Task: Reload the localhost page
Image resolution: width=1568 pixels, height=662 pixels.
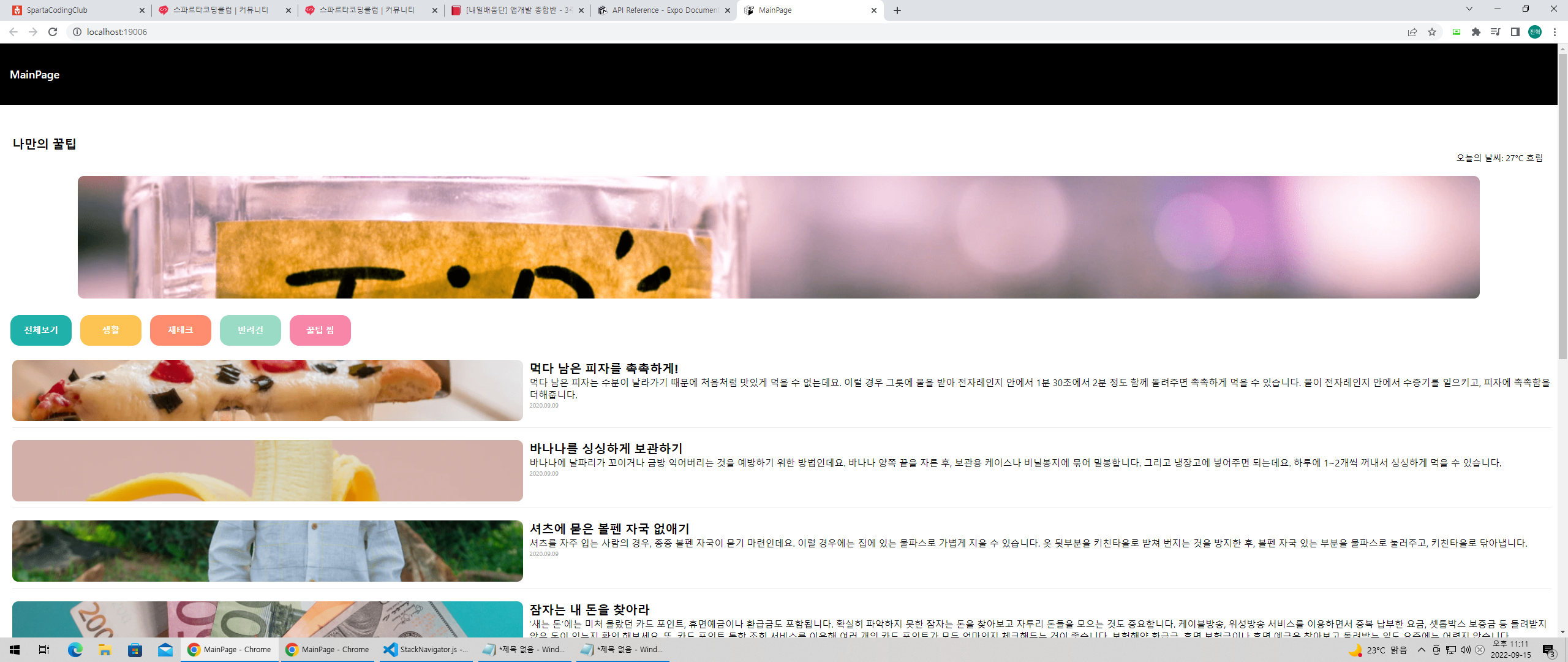Action: click(x=53, y=32)
